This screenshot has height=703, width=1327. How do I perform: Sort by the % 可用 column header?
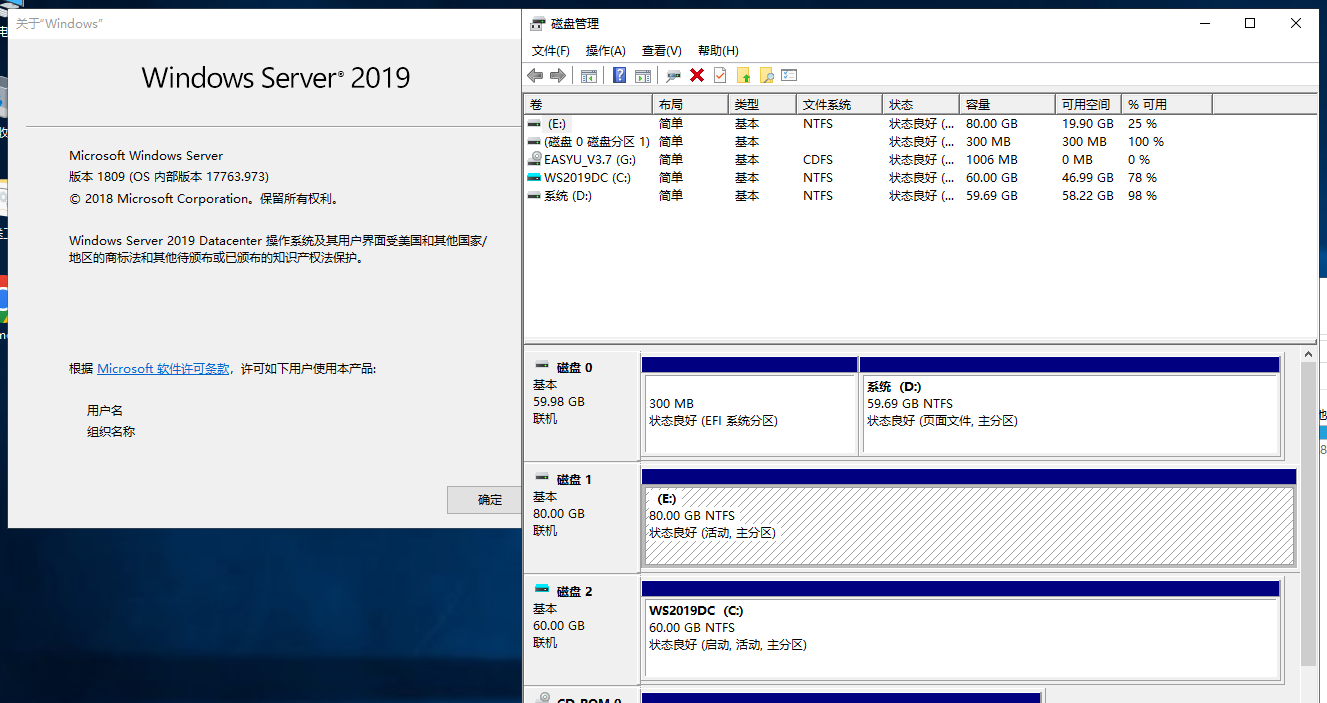[x=1167, y=104]
